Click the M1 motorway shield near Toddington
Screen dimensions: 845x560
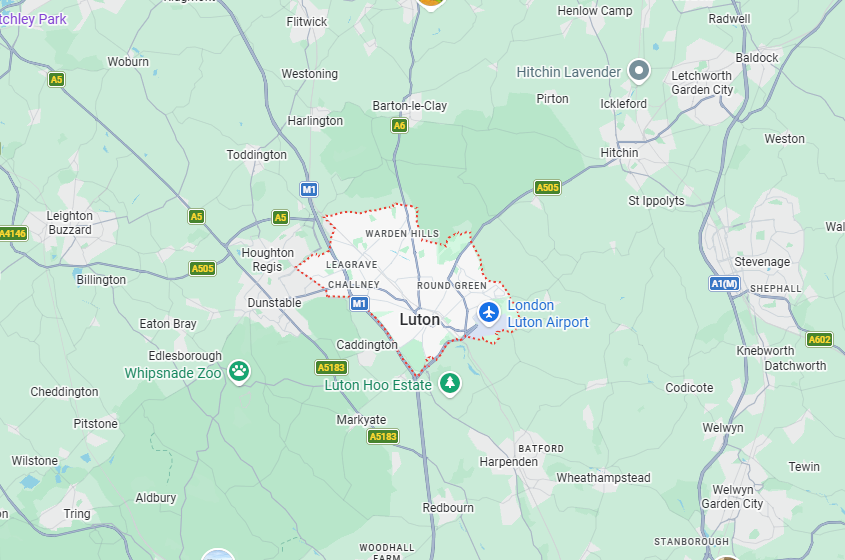pyautogui.click(x=309, y=189)
